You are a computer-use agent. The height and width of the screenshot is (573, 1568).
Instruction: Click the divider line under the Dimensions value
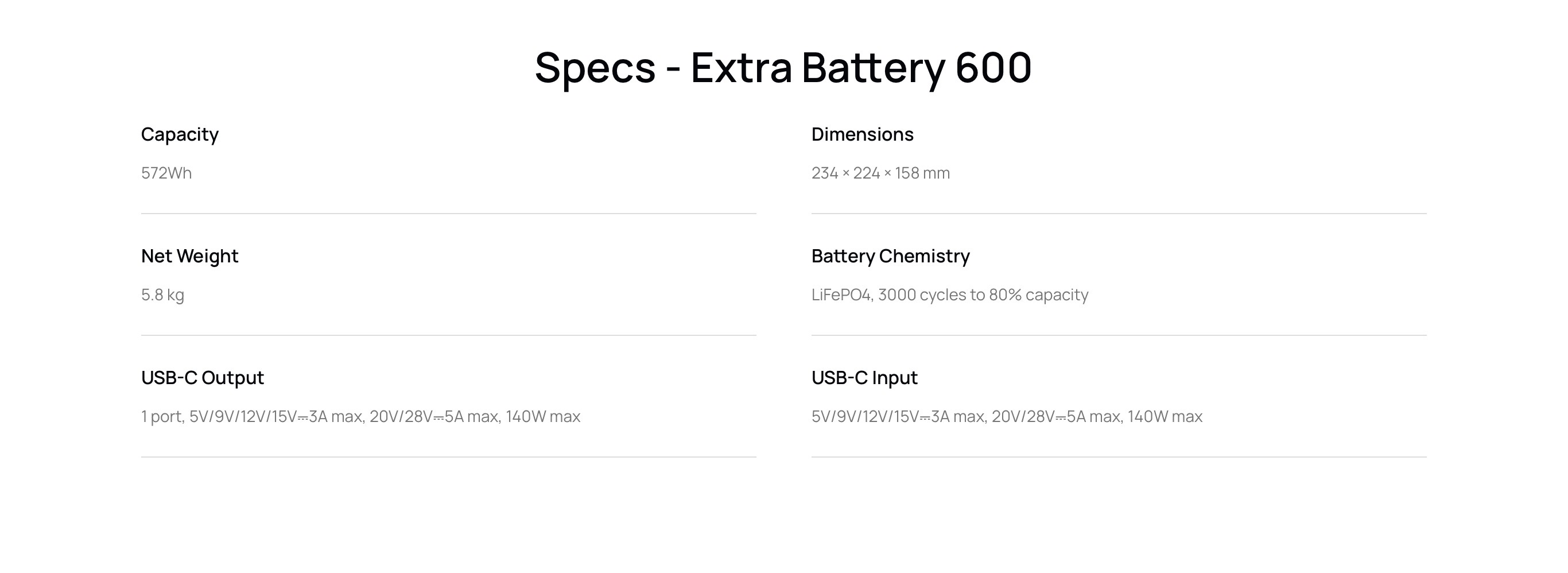click(1119, 214)
